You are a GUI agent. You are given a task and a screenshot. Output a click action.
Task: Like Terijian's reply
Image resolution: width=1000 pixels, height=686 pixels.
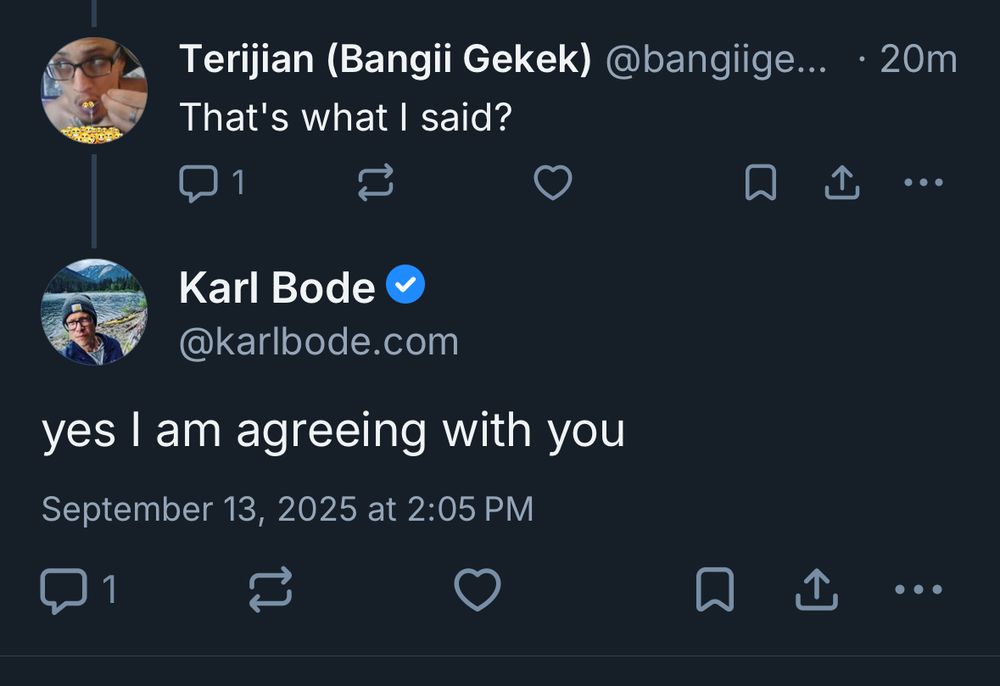tap(553, 182)
